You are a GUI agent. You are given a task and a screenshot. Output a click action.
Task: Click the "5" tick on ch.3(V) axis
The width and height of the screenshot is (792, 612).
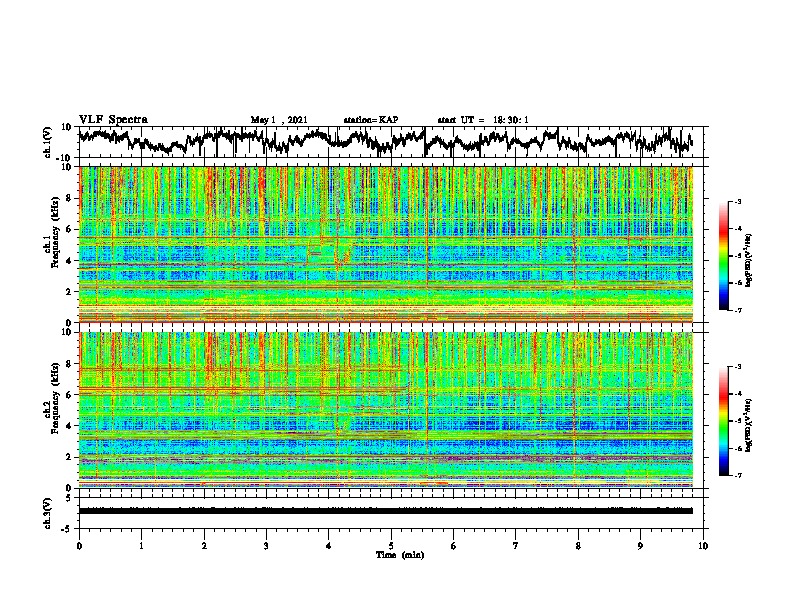point(69,498)
